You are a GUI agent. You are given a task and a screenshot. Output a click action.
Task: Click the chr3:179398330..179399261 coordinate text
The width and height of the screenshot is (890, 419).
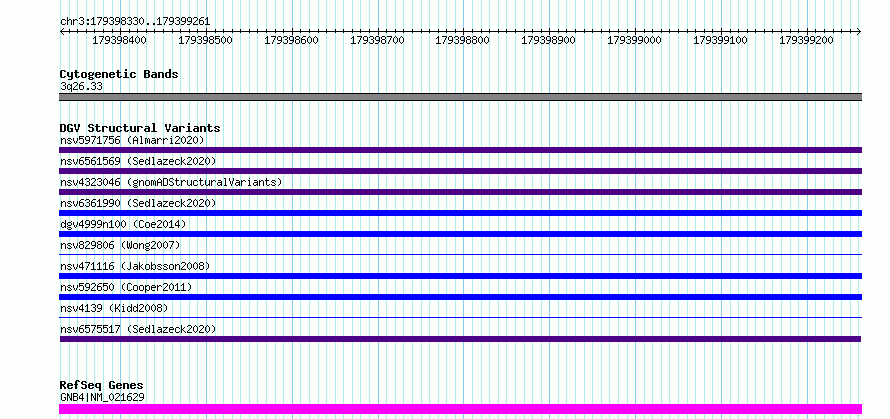pos(135,22)
